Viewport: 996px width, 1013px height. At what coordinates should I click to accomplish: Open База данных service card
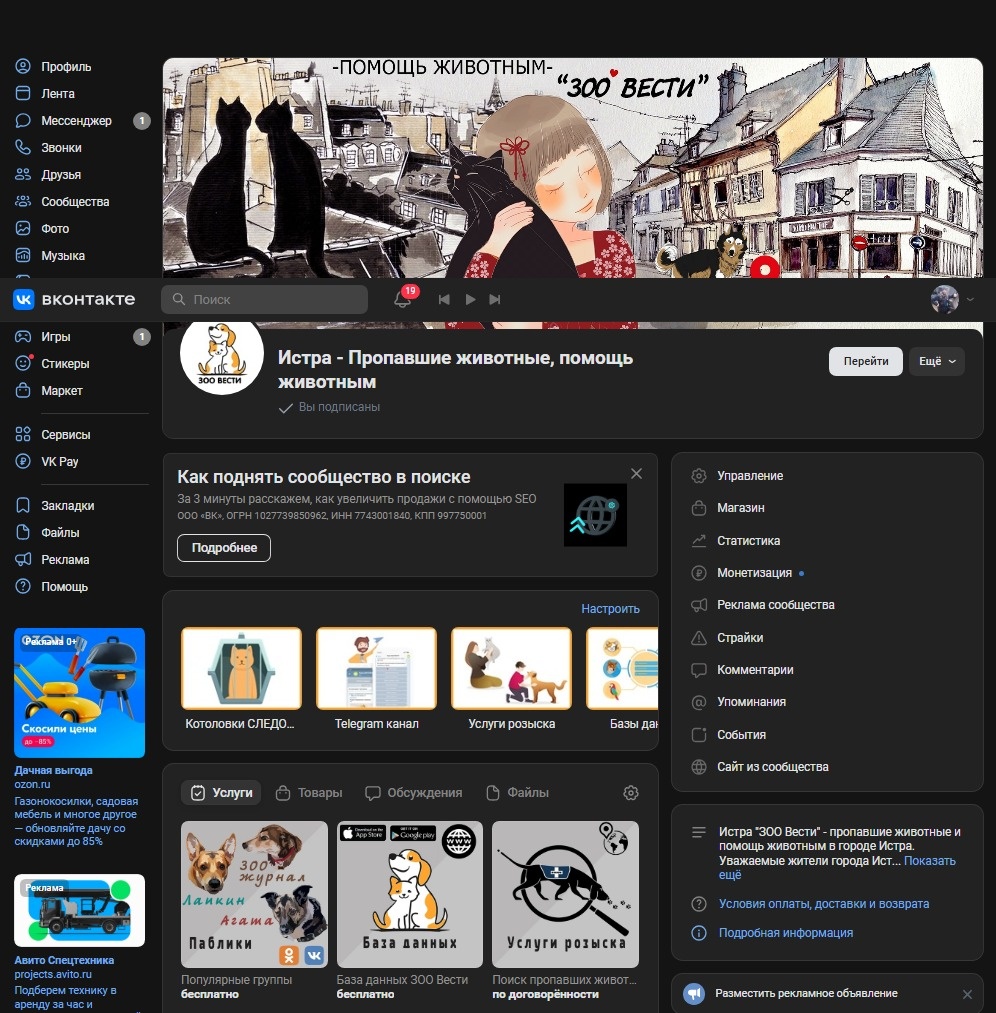click(410, 911)
